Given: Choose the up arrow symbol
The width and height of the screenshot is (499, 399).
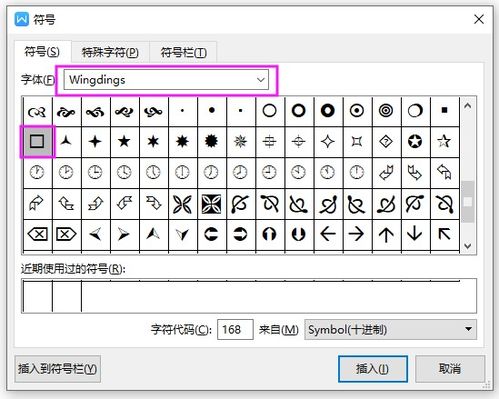Looking at the screenshot, I should [386, 234].
